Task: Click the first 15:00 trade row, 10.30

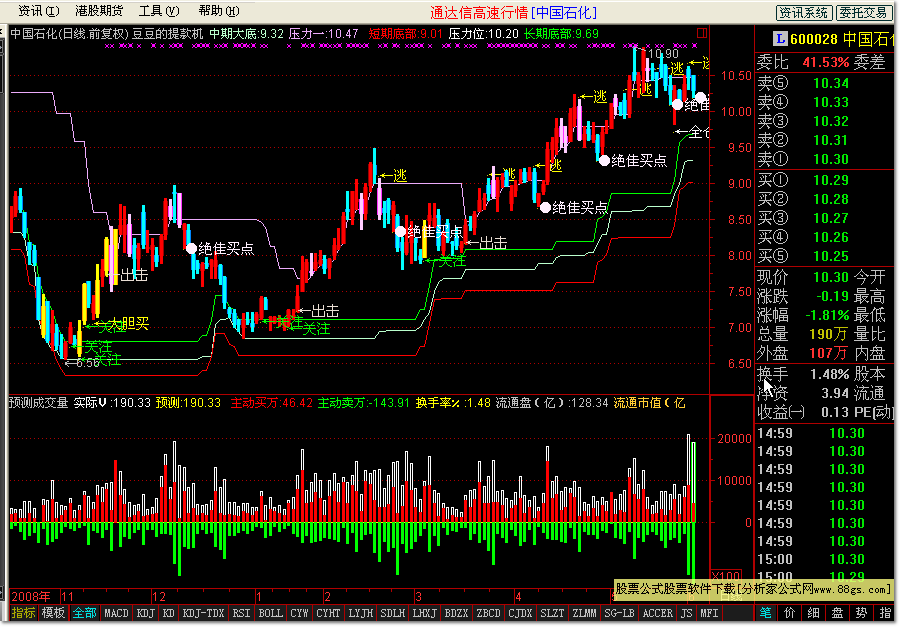Action: tap(810, 559)
